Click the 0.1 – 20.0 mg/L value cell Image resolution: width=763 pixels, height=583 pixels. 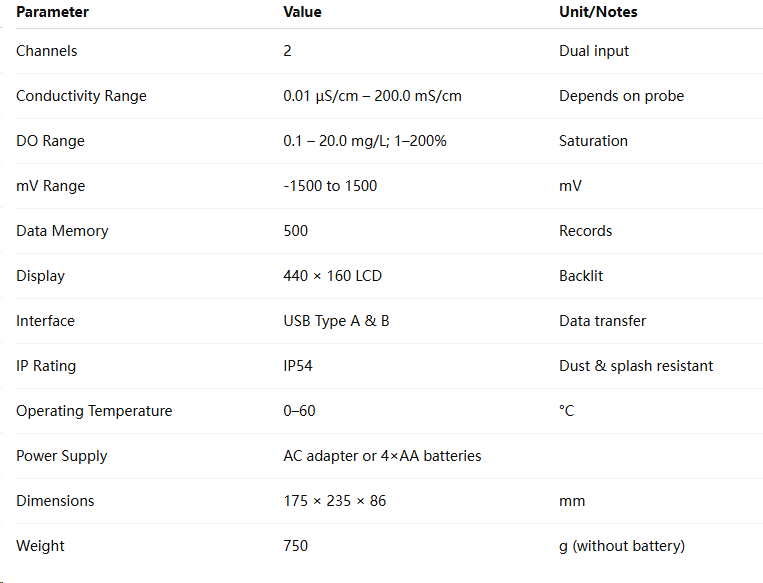coord(364,141)
